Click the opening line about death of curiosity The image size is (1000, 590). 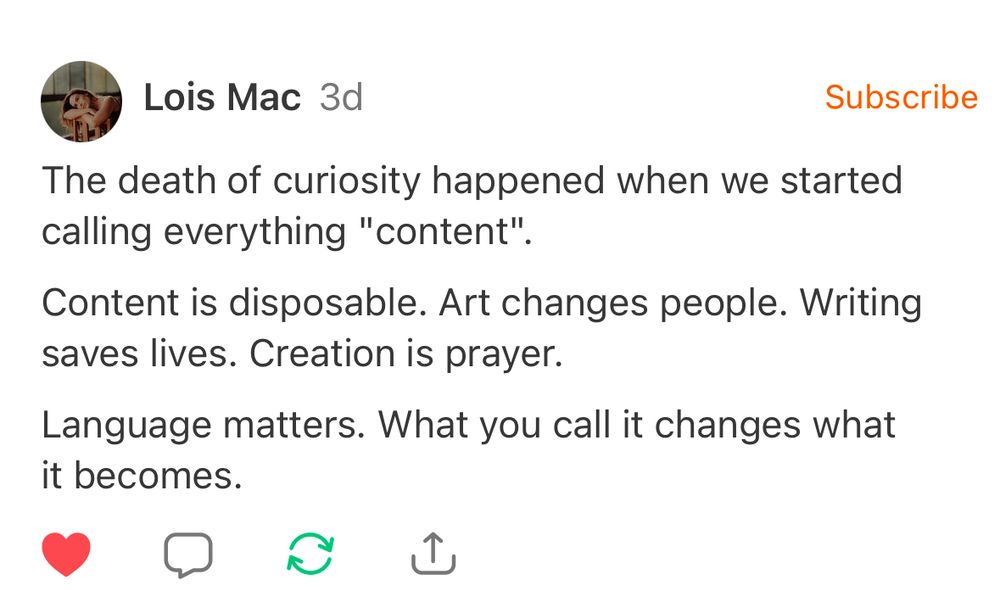click(x=471, y=181)
